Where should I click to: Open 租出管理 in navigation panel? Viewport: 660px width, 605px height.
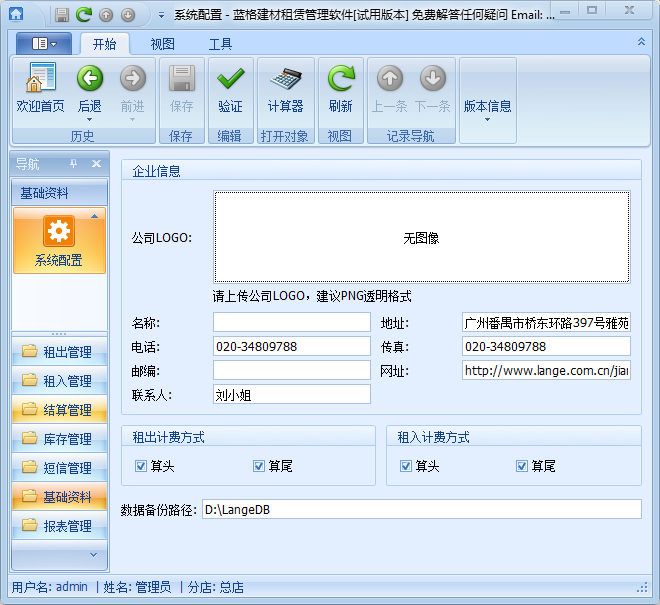pyautogui.click(x=59, y=352)
